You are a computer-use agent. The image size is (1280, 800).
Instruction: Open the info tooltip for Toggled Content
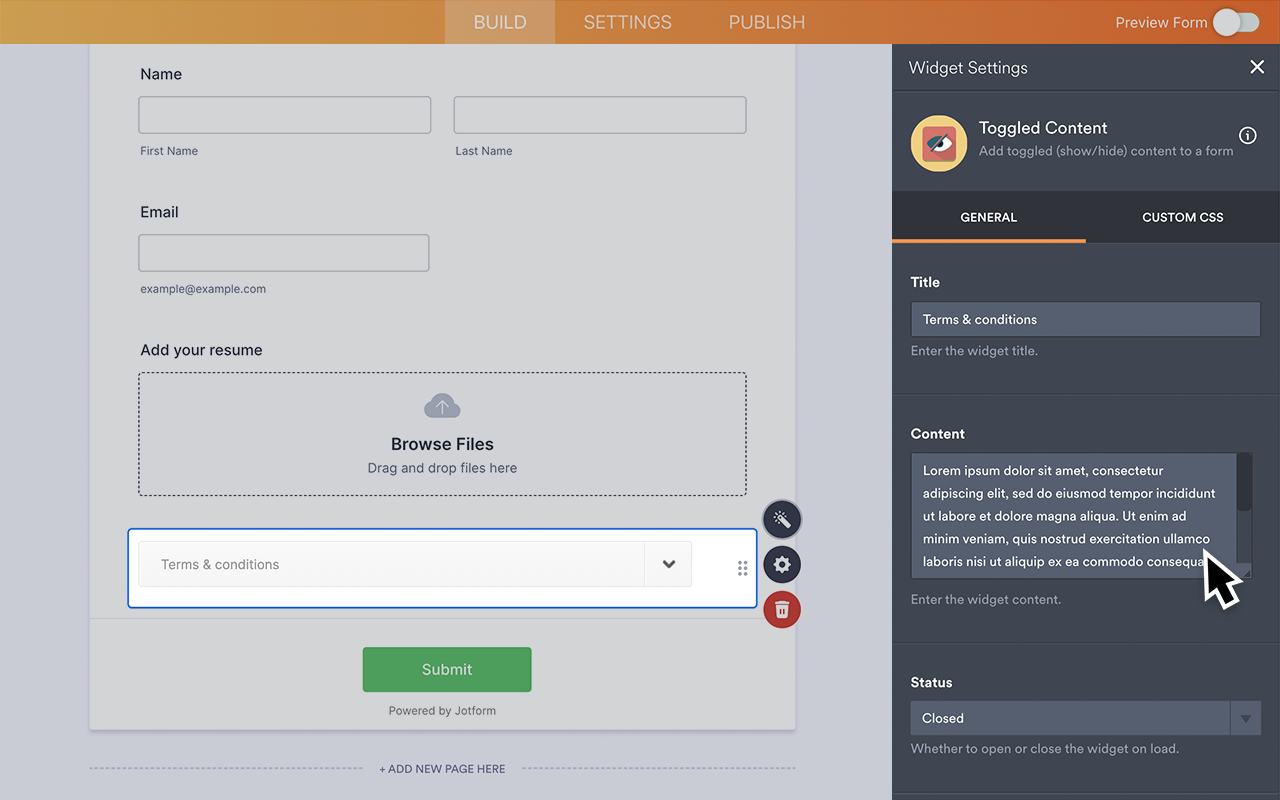[1247, 135]
